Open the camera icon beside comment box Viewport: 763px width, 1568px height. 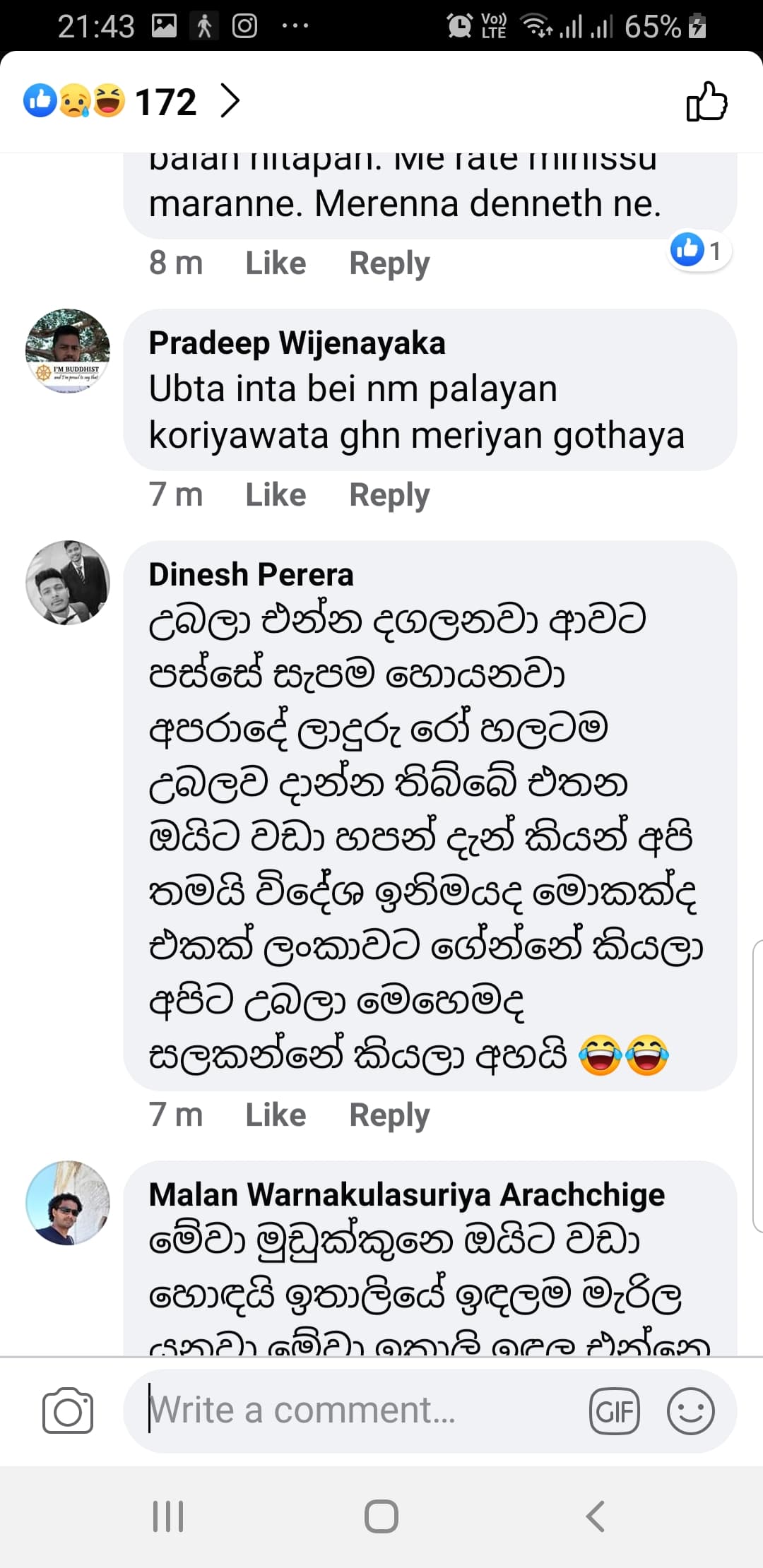point(68,1410)
